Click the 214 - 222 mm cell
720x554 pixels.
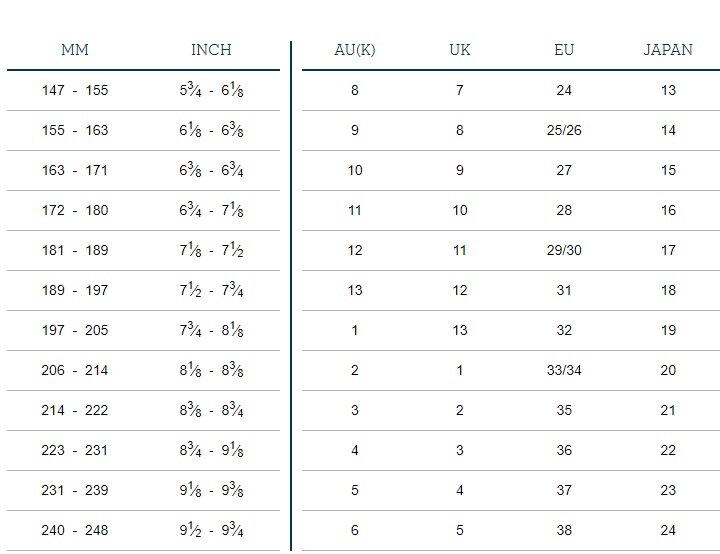coord(75,410)
